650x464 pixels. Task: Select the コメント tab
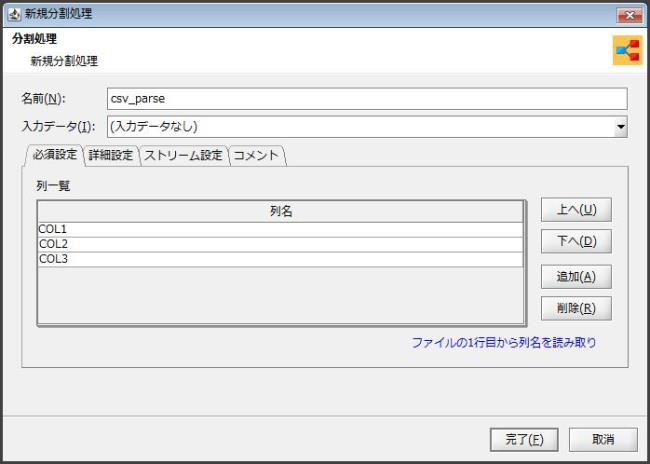pyautogui.click(x=257, y=156)
